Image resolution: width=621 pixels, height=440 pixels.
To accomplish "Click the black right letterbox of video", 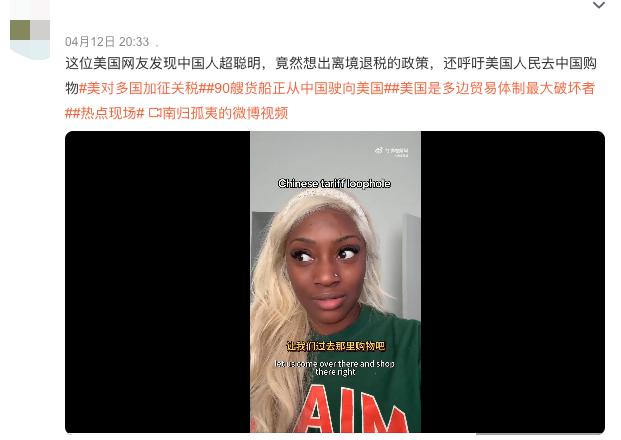I will (x=513, y=282).
